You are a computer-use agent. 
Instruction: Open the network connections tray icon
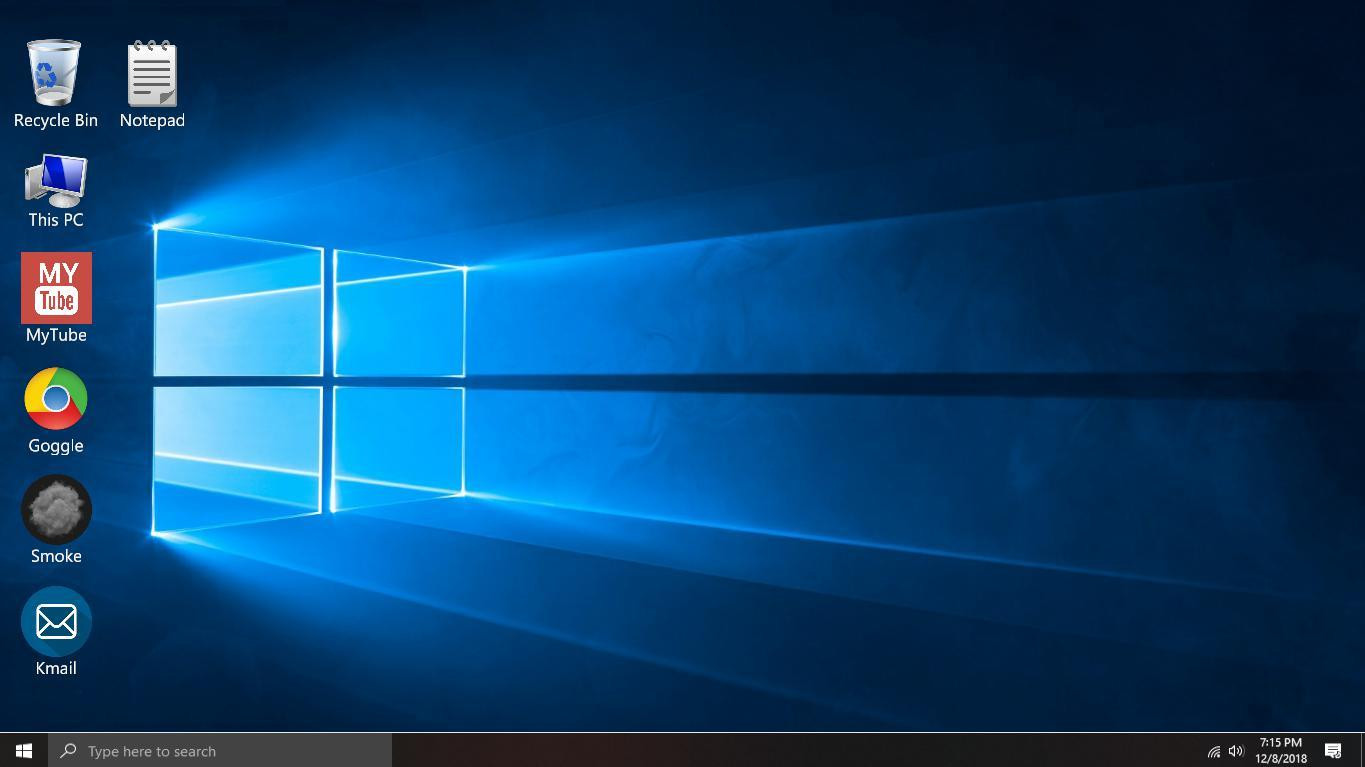click(x=1214, y=751)
